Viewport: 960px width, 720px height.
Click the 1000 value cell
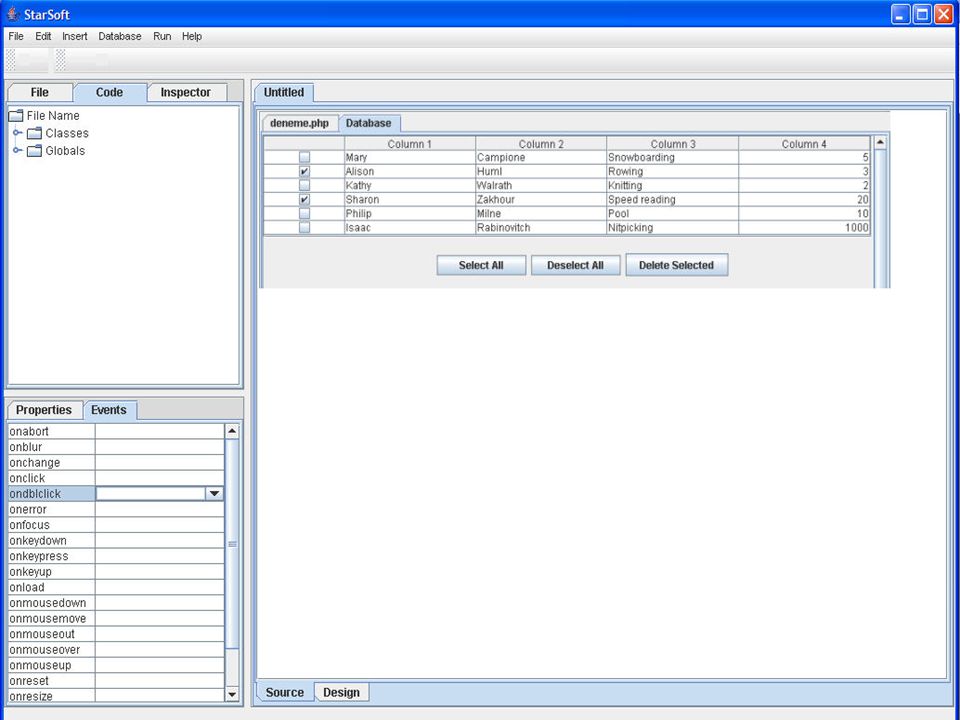tap(804, 228)
